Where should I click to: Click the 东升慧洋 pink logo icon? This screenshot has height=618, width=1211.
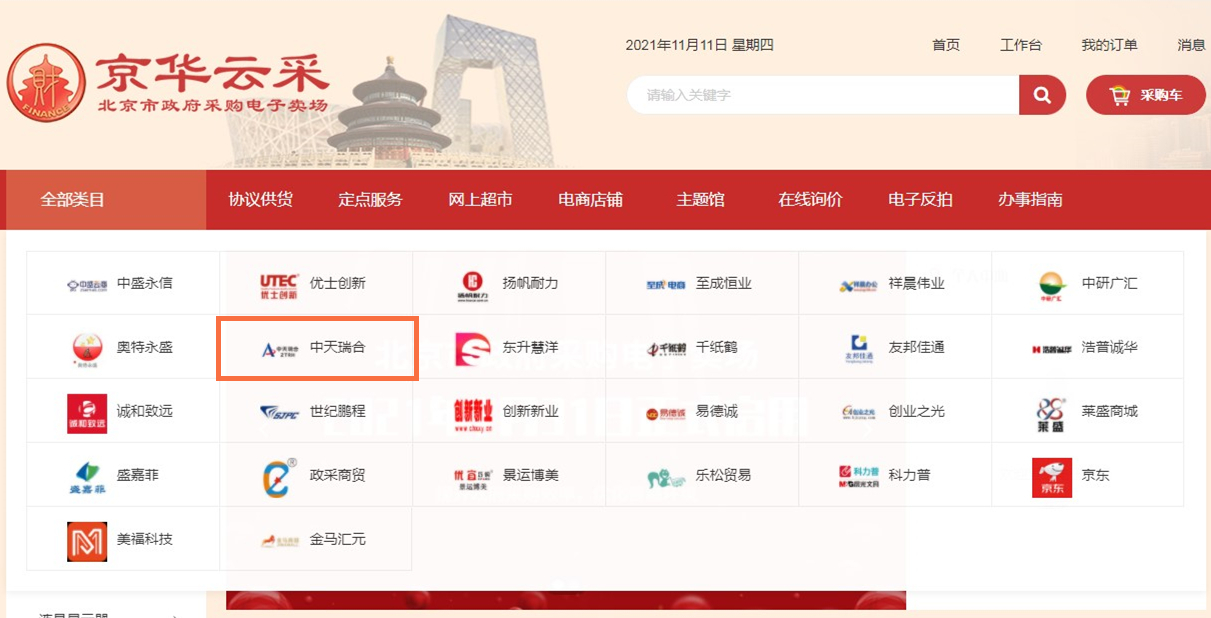coord(473,348)
